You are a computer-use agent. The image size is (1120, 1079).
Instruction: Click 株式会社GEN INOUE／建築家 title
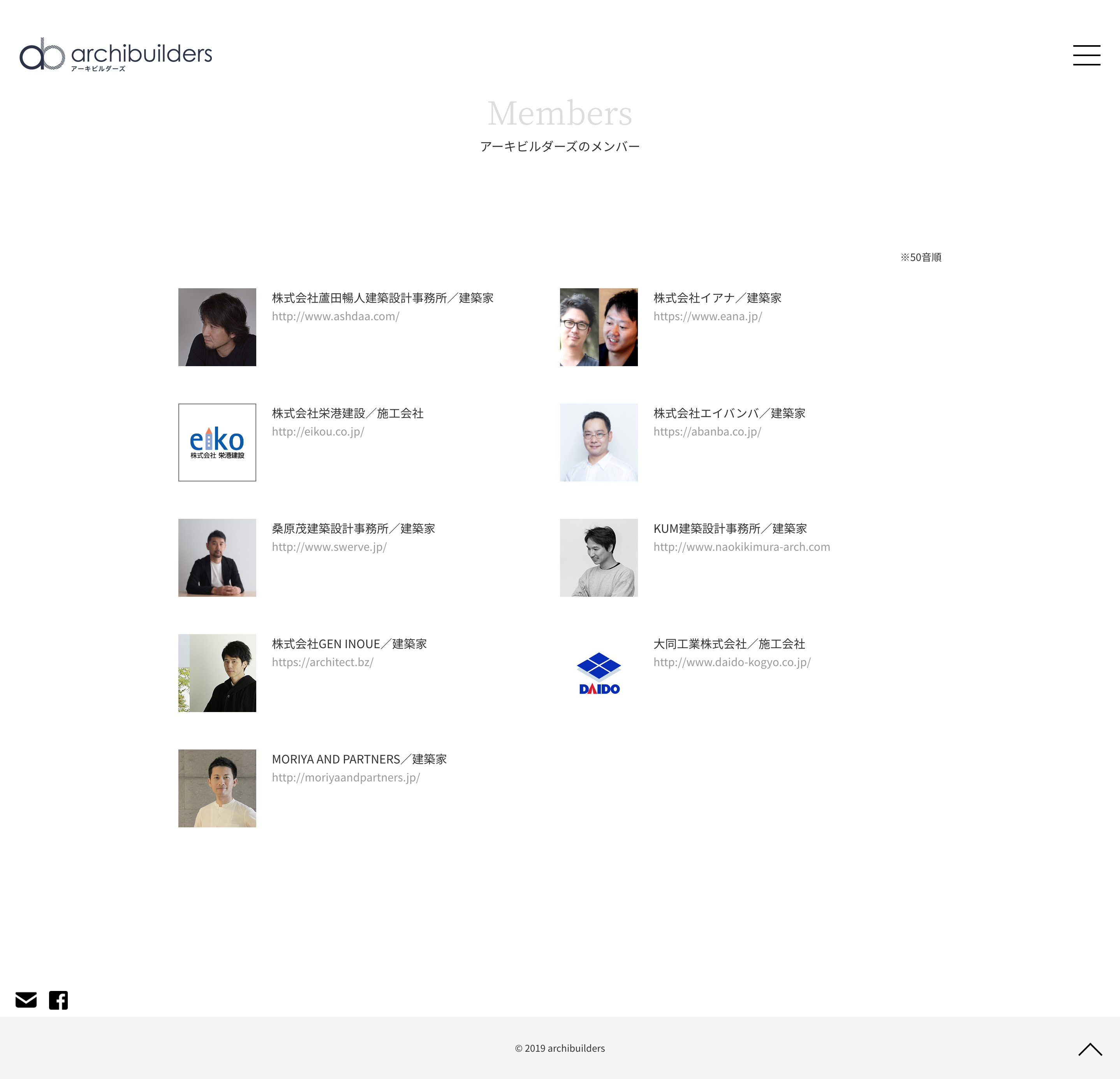click(349, 644)
